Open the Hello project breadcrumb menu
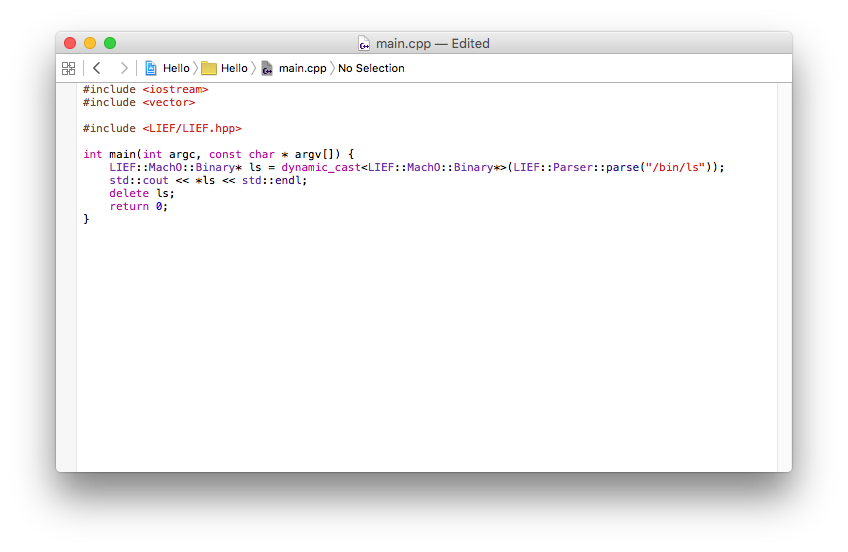The image size is (848, 552). [176, 68]
